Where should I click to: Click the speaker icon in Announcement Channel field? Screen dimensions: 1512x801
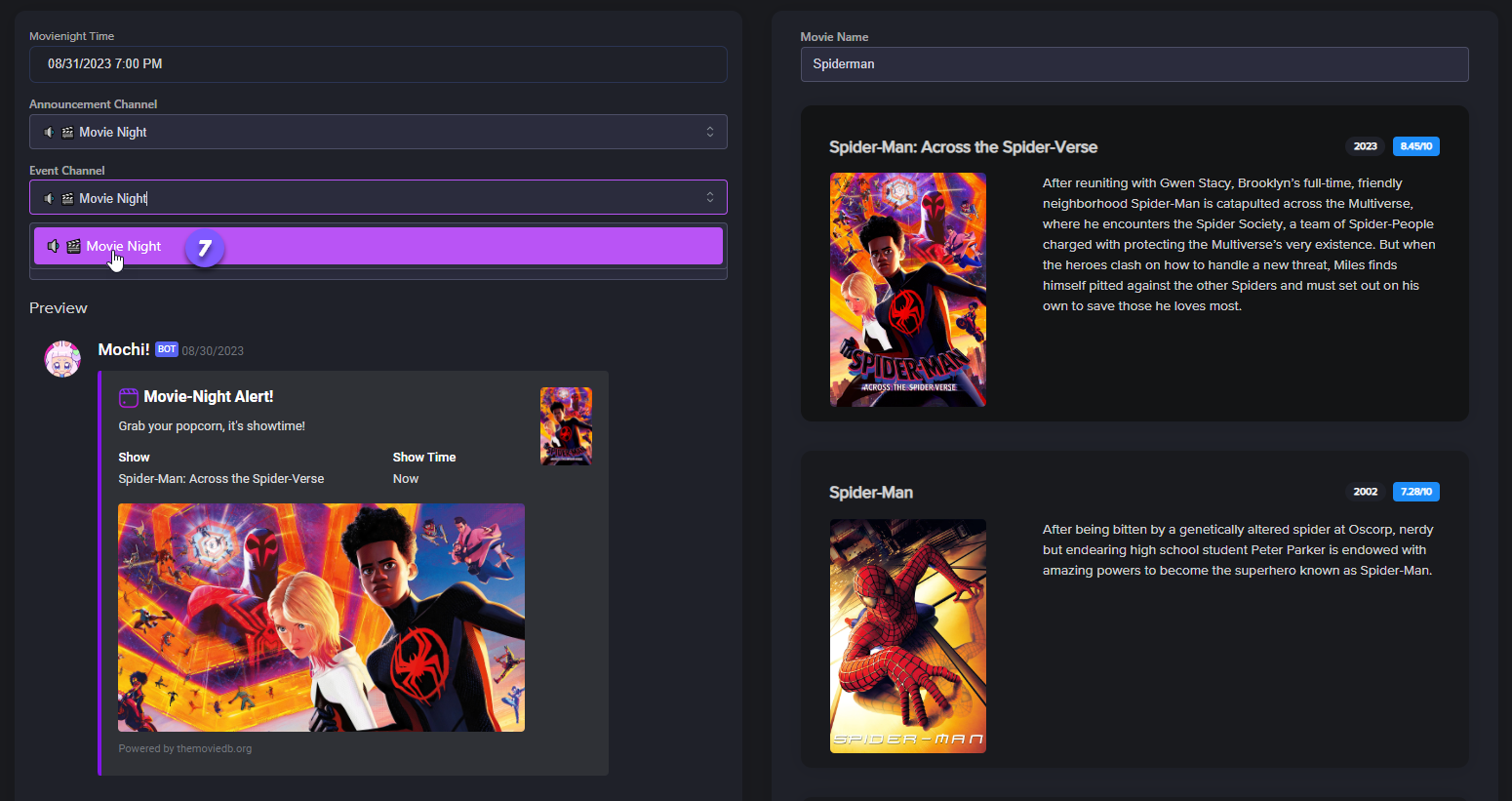click(49, 133)
